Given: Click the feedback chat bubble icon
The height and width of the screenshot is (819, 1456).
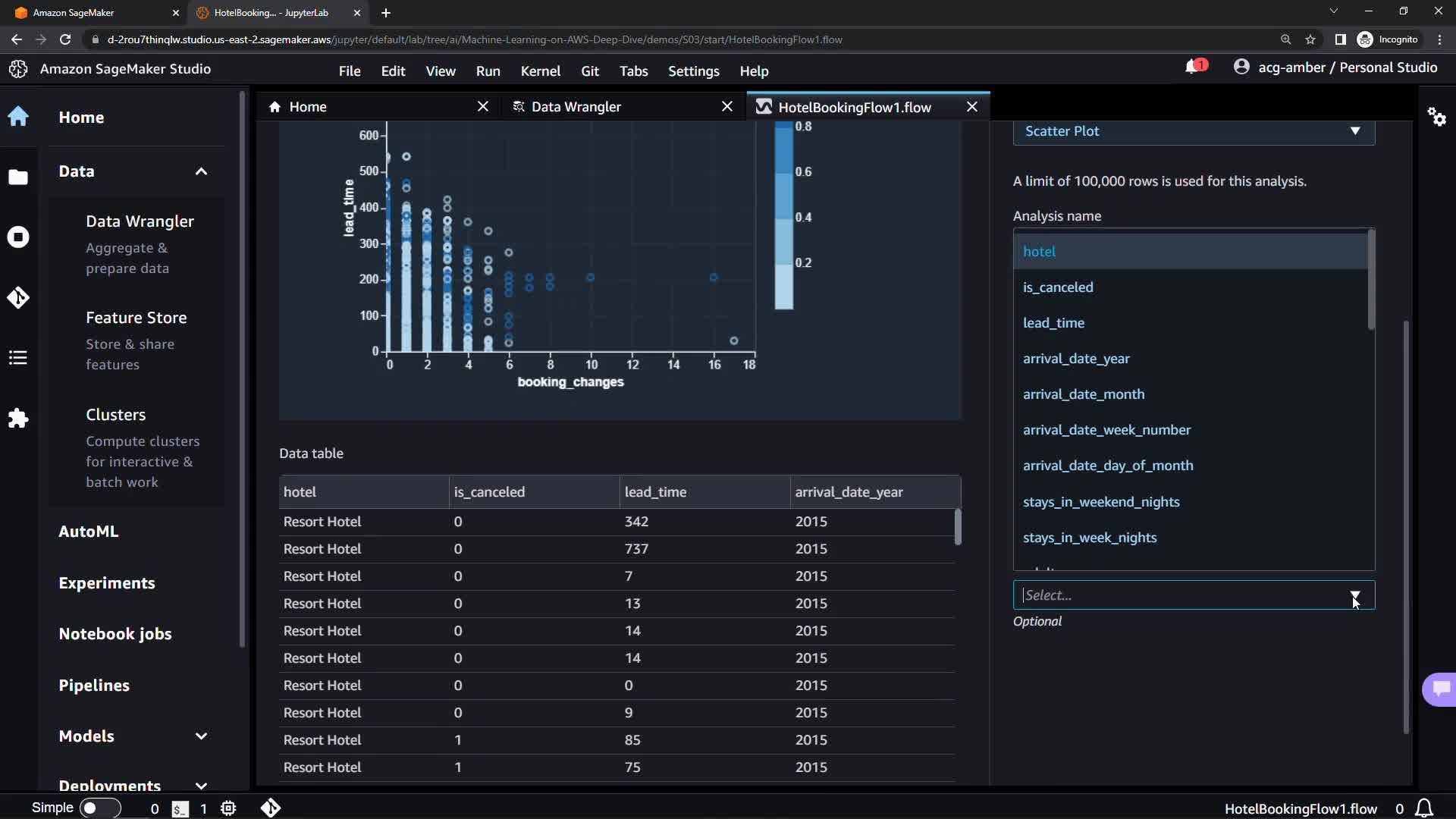Looking at the screenshot, I should (1440, 689).
